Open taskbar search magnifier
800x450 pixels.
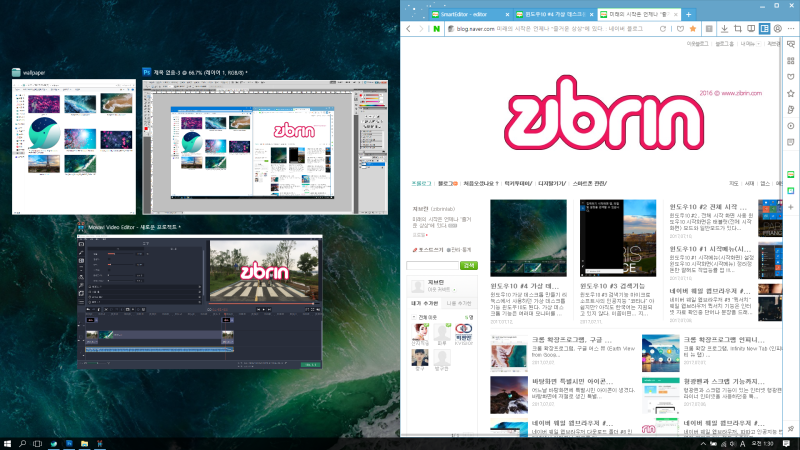point(22,444)
